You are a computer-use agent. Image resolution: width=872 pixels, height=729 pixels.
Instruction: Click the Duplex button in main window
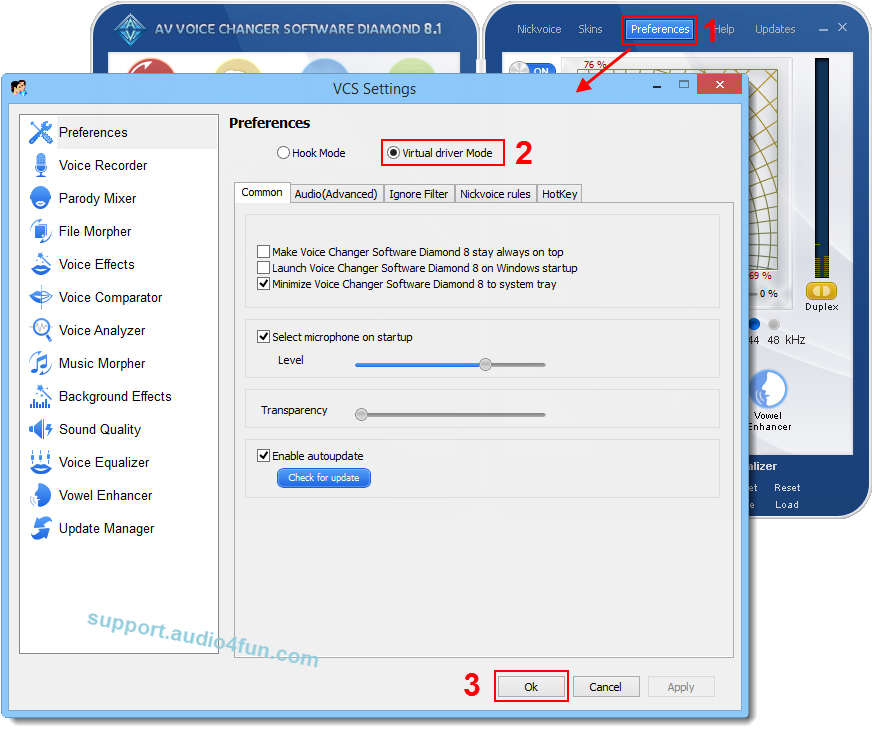(821, 291)
